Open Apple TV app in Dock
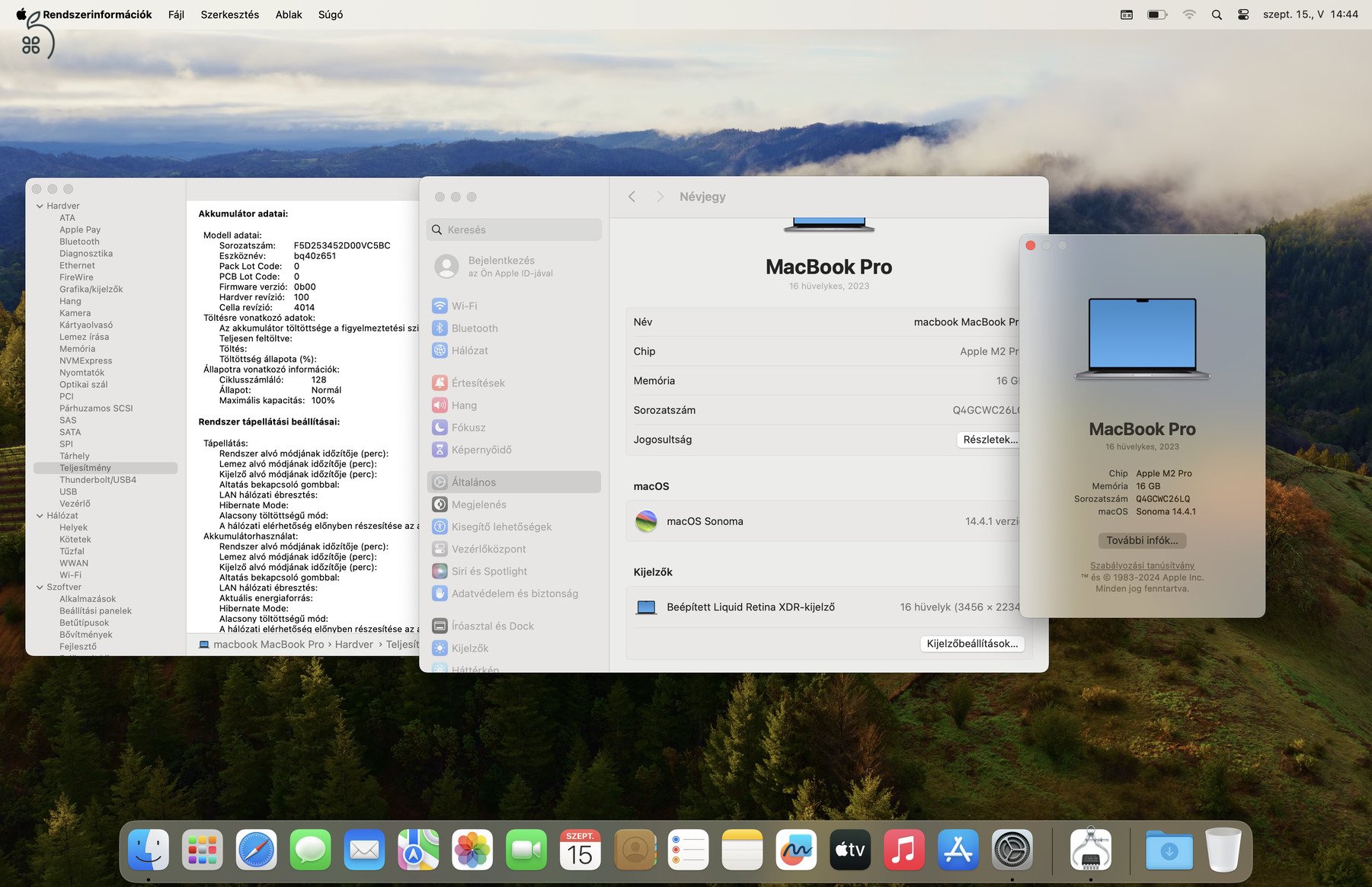Image resolution: width=1372 pixels, height=887 pixels. tap(850, 850)
